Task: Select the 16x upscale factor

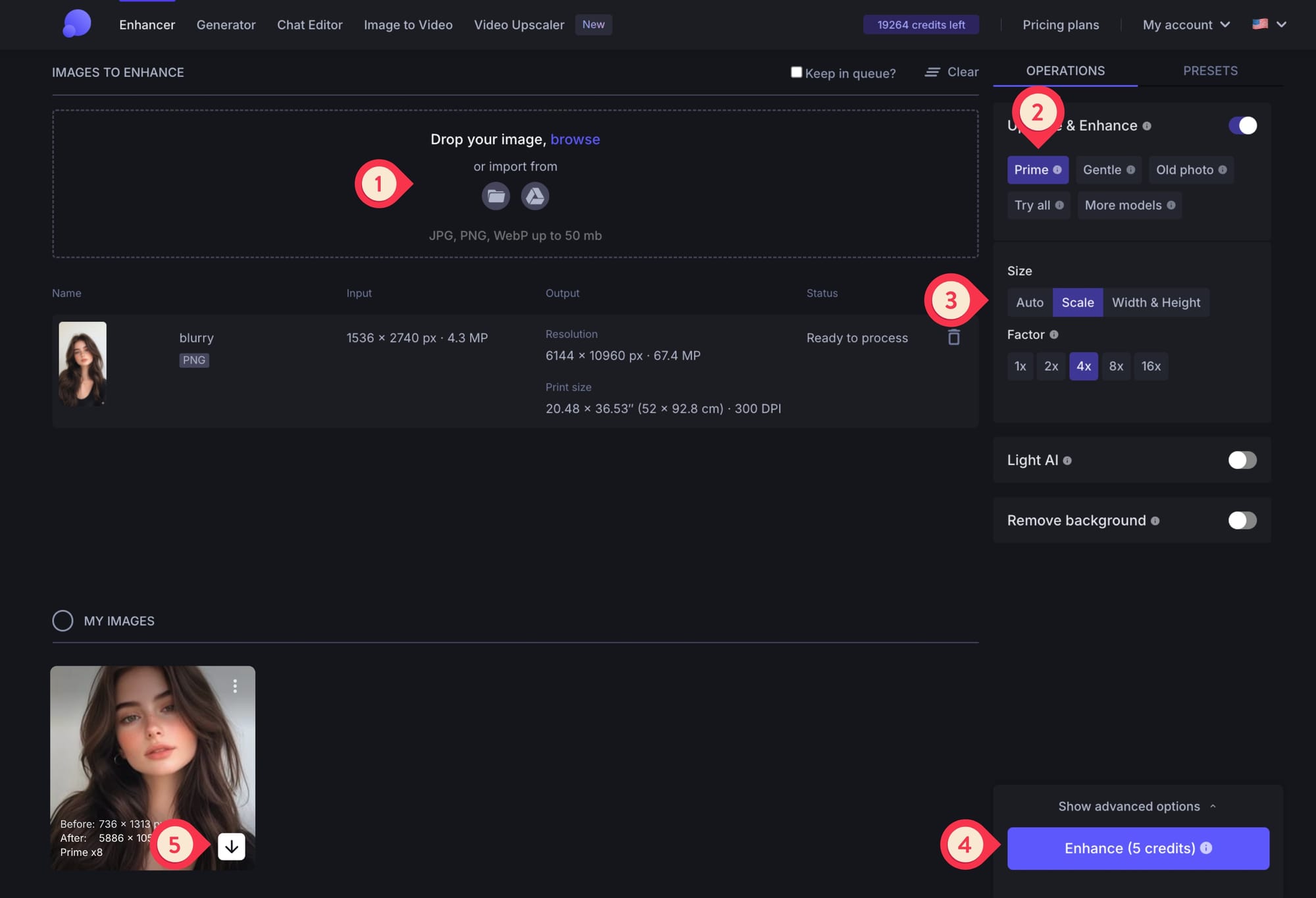Action: point(1151,366)
